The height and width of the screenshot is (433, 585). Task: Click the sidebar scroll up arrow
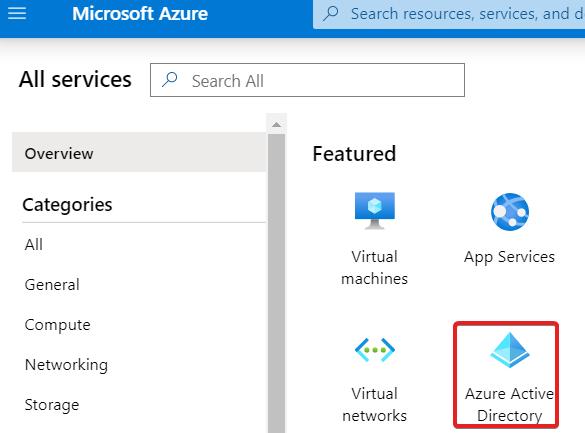(276, 125)
